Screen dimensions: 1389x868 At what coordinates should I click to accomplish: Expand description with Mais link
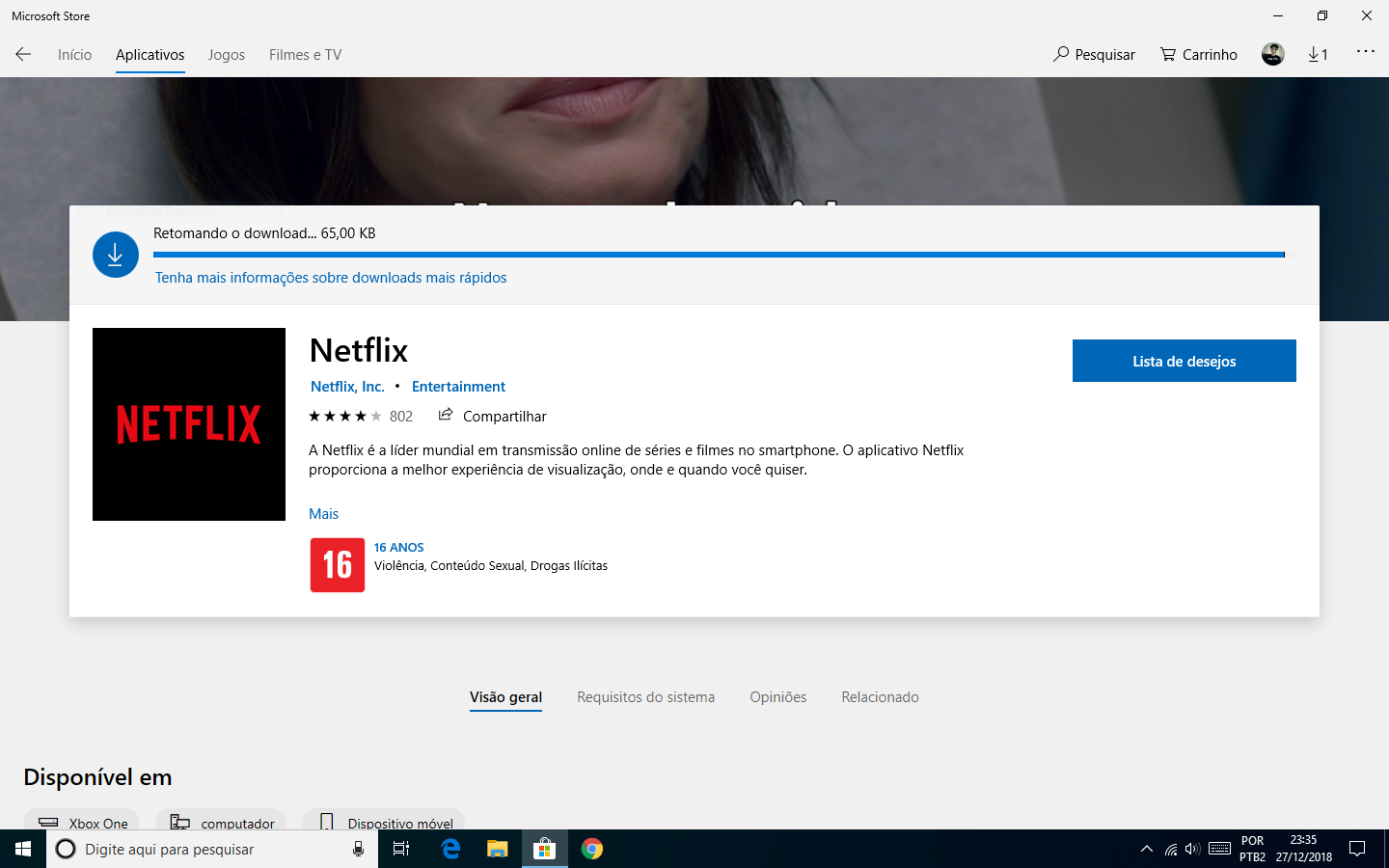[x=324, y=514]
